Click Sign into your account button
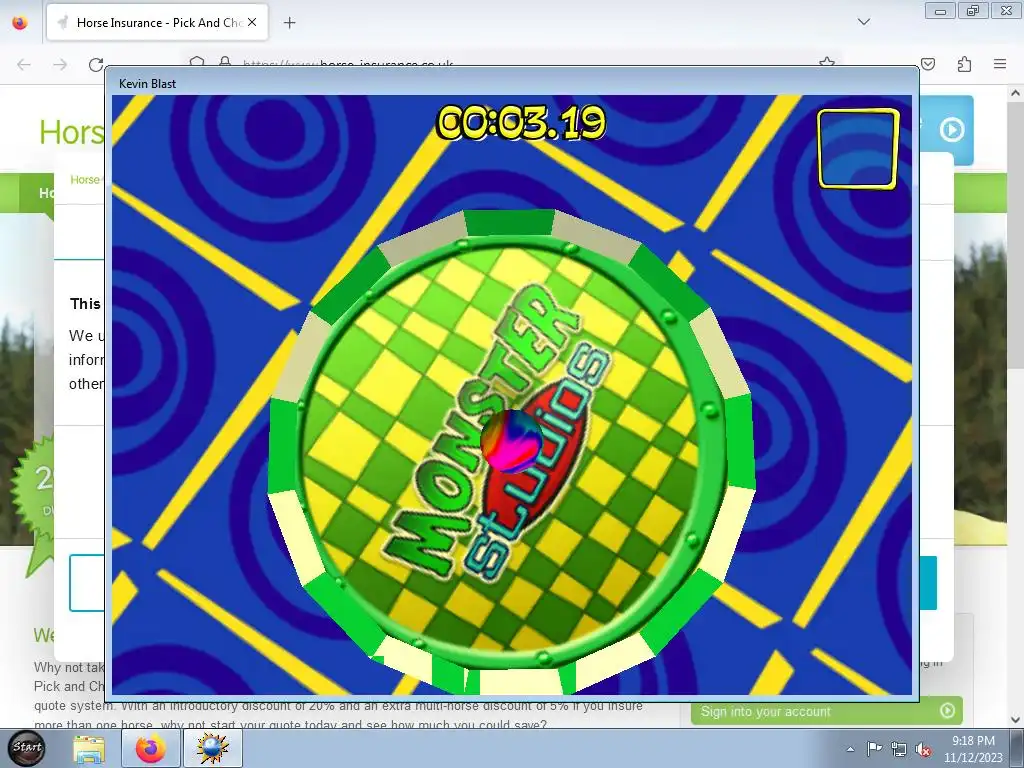The width and height of the screenshot is (1024, 768). tap(826, 711)
